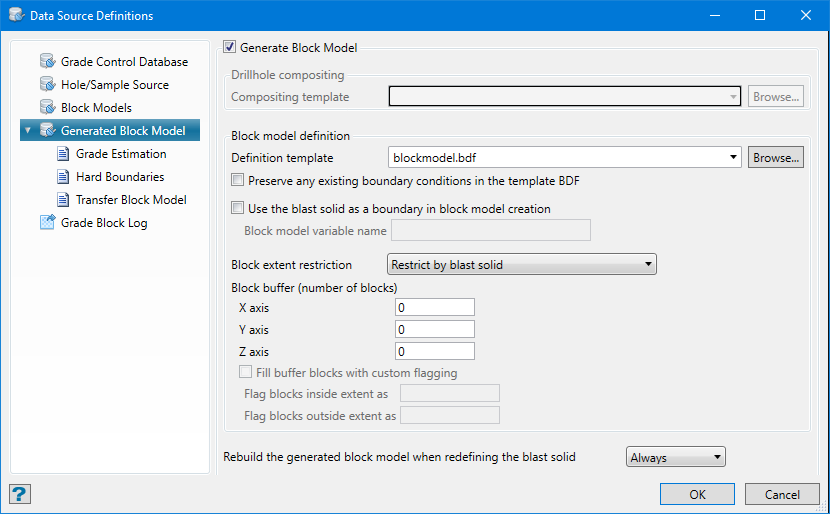
Task: Click the Grade Control Database icon
Action: pos(47,62)
